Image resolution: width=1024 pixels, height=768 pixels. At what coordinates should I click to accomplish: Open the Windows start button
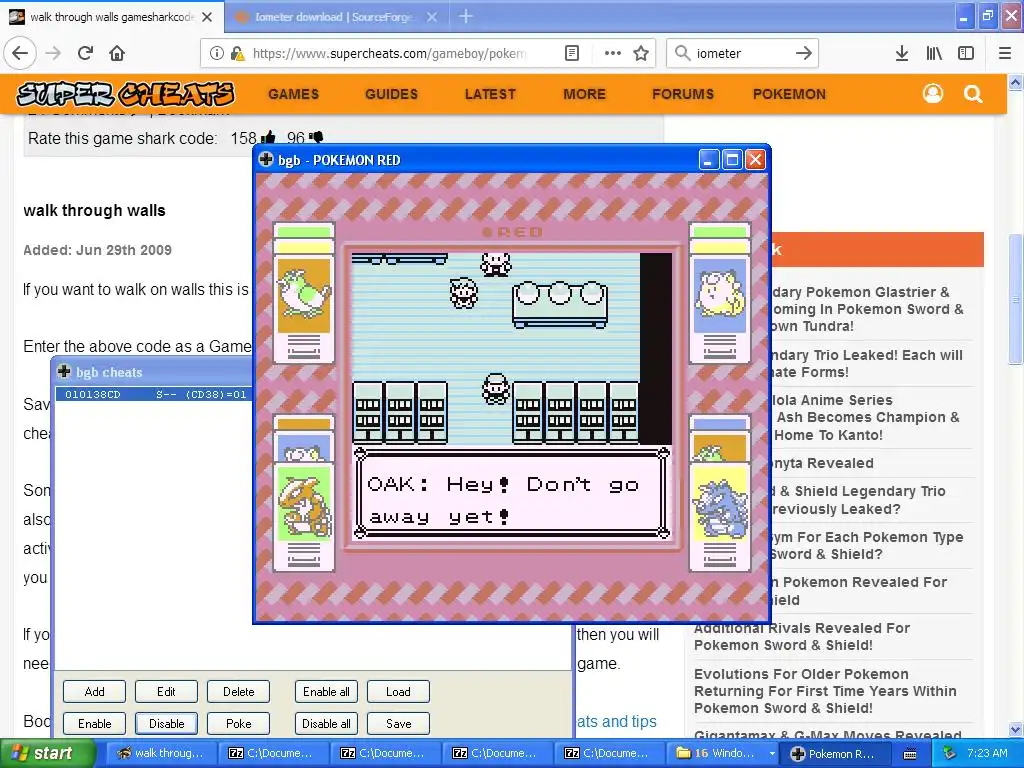click(46, 754)
